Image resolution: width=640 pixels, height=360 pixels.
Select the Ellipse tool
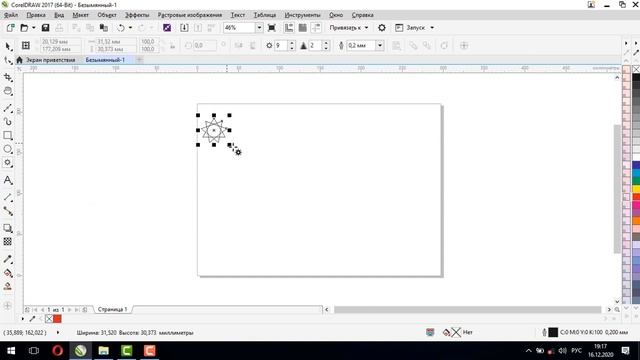click(8, 149)
